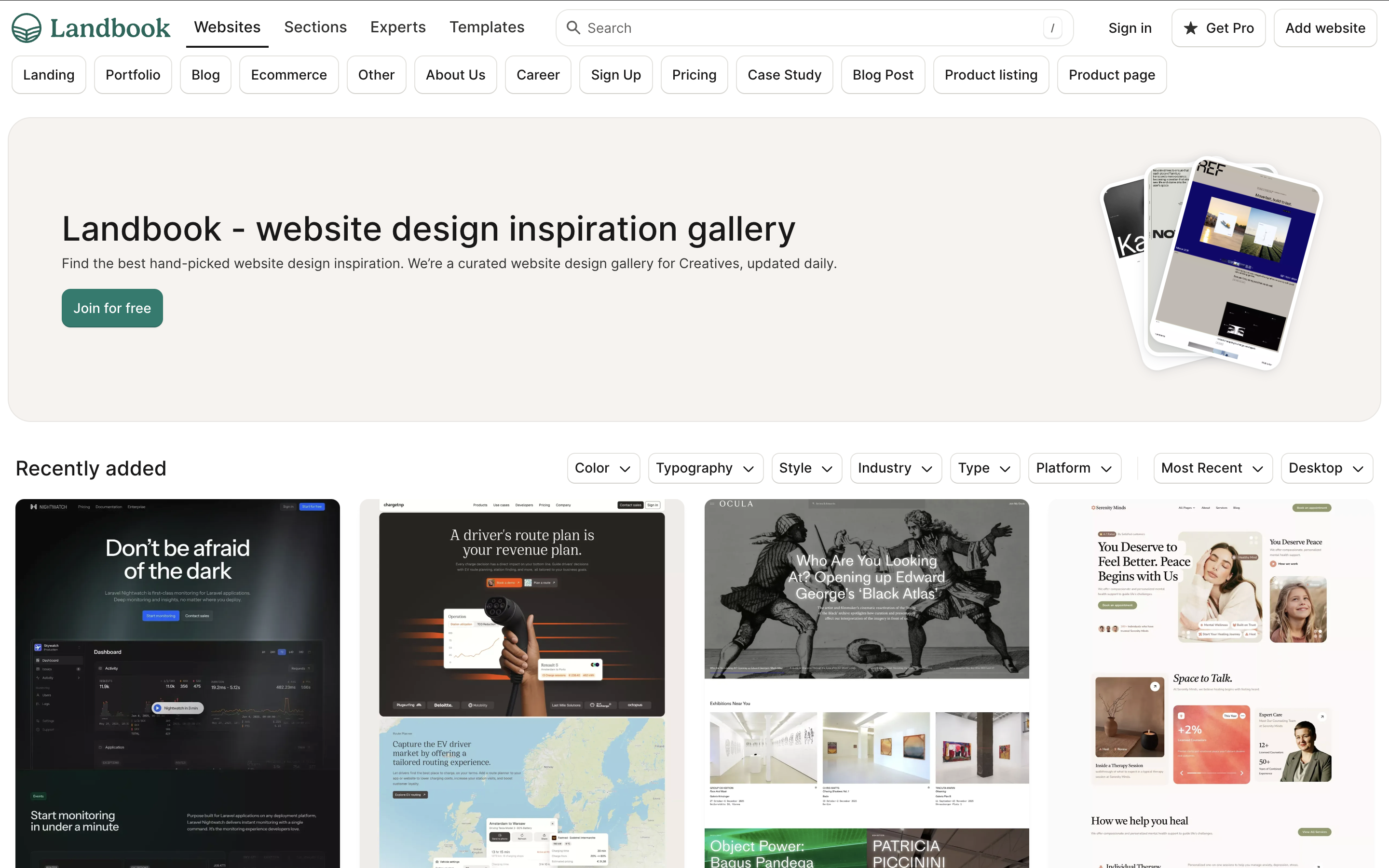Click the Join for free button
1389x868 pixels.
tap(112, 308)
